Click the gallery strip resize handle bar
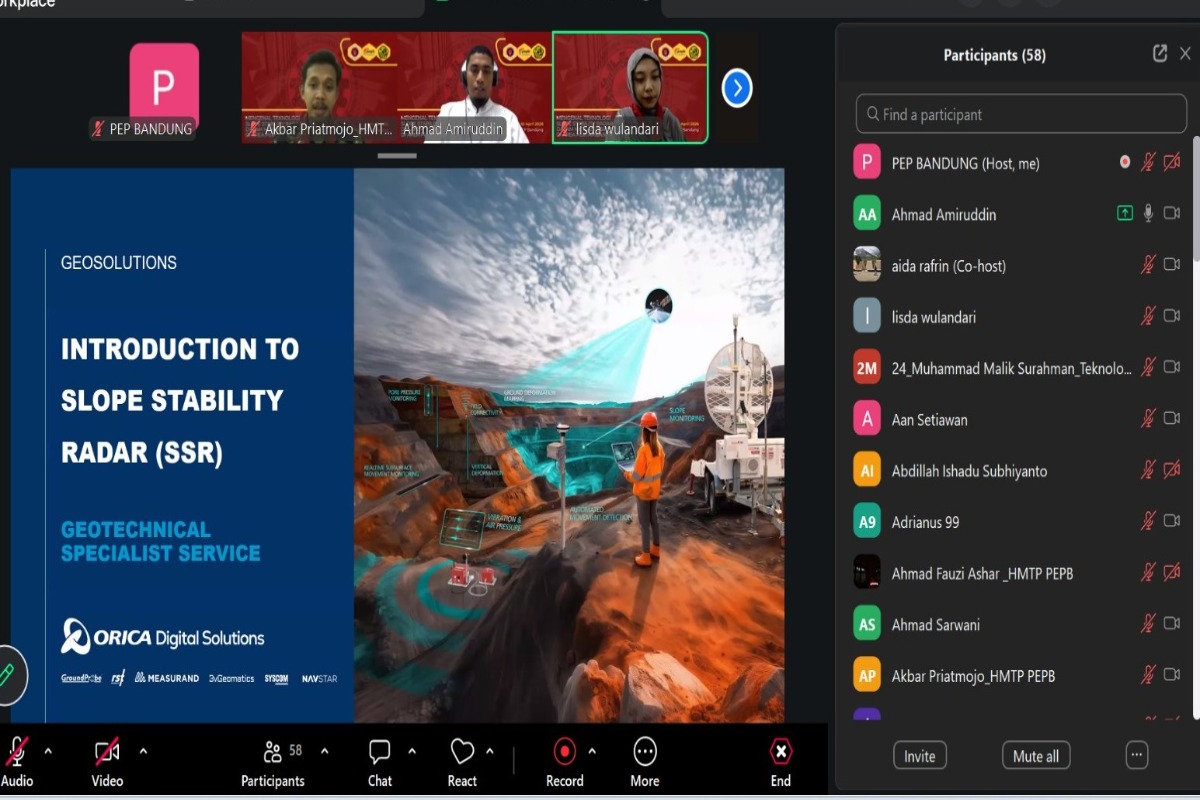The image size is (1200, 800). (397, 156)
